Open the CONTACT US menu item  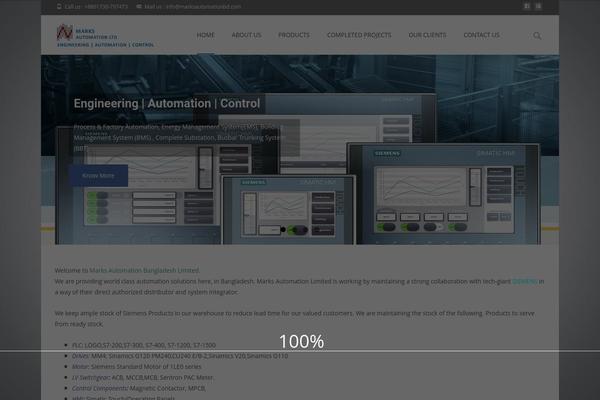pyautogui.click(x=481, y=35)
